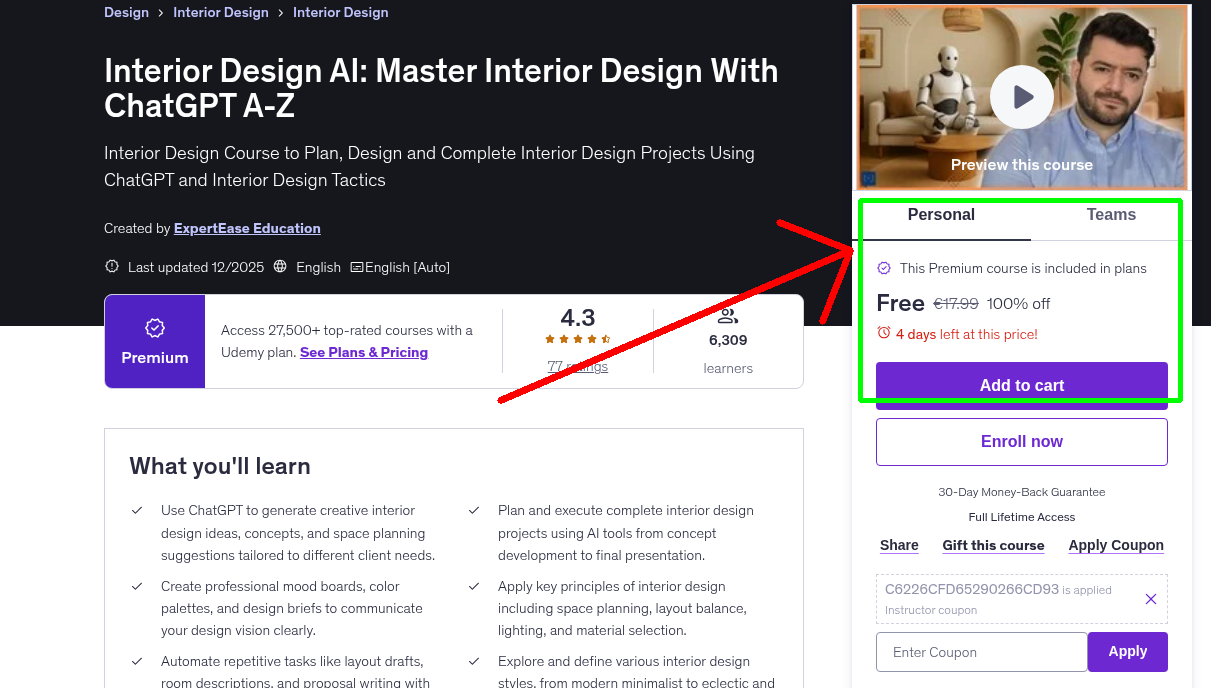Open See Plans & Pricing
The height and width of the screenshot is (688, 1211).
point(363,352)
